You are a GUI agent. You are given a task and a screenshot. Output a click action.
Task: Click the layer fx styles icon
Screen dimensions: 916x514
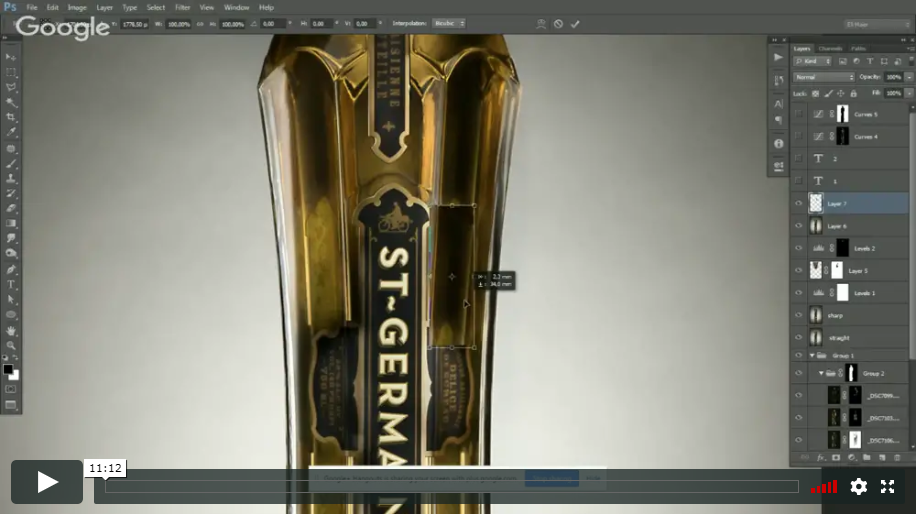pyautogui.click(x=821, y=458)
